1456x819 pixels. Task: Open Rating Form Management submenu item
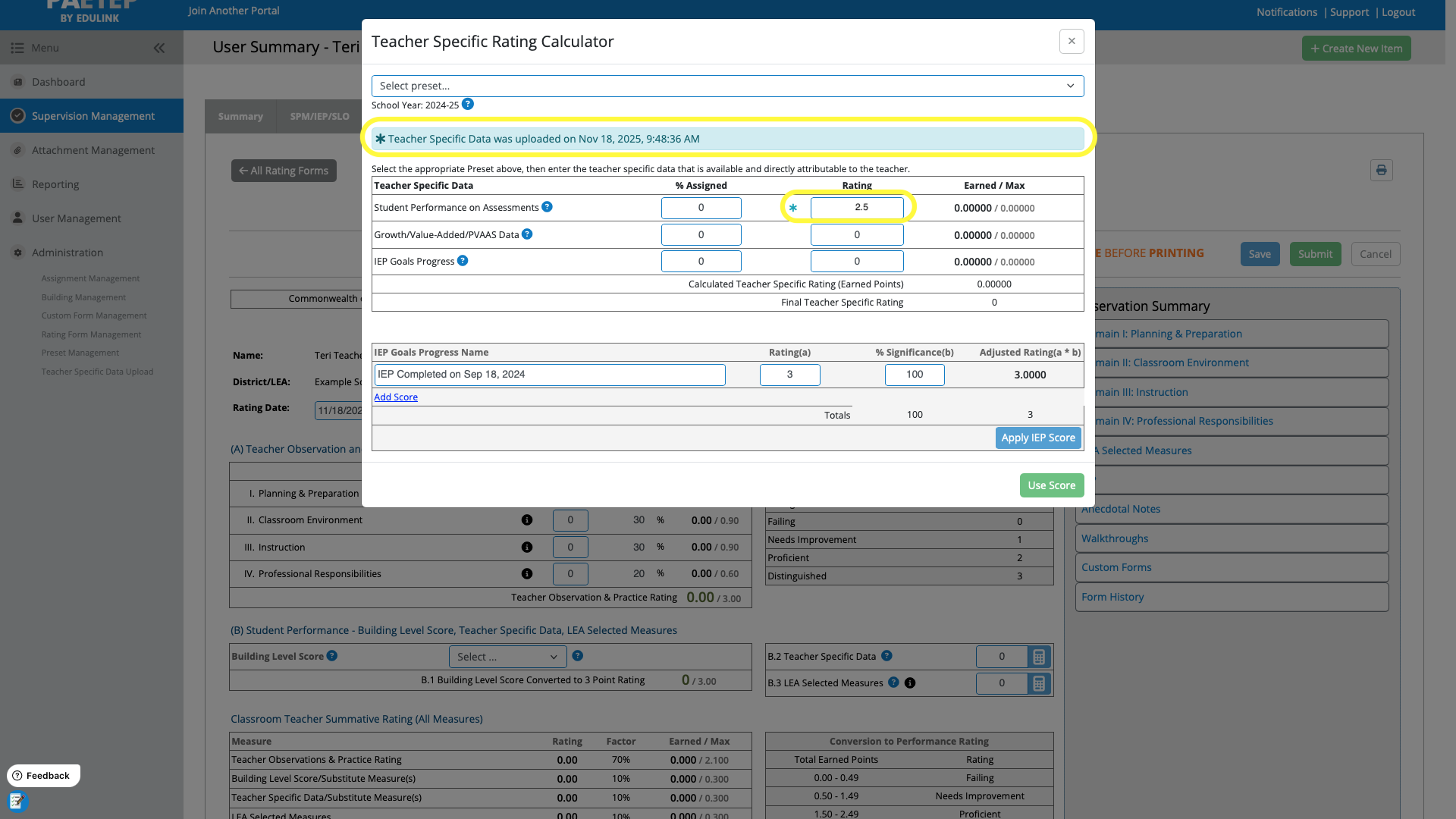[91, 334]
